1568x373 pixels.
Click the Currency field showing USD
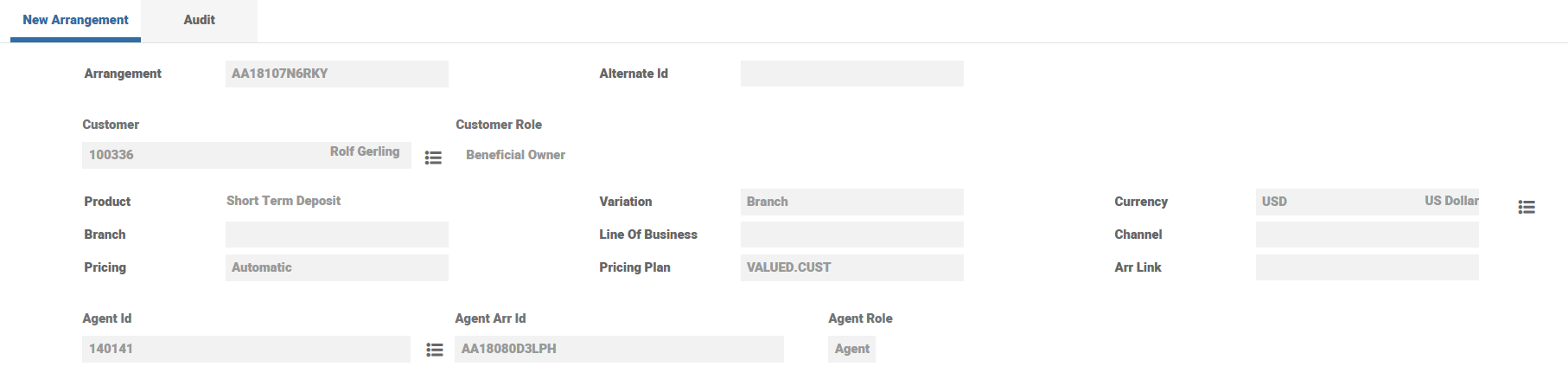1367,202
